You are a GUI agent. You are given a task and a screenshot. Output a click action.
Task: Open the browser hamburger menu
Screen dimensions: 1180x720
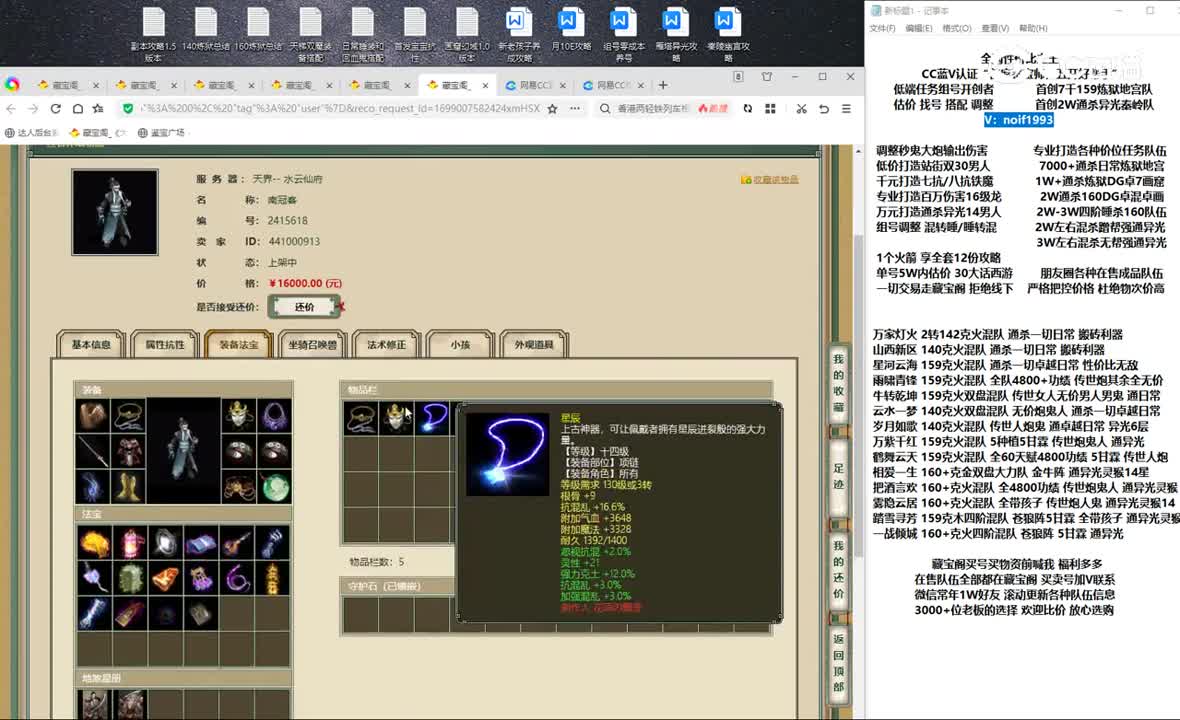coord(847,108)
